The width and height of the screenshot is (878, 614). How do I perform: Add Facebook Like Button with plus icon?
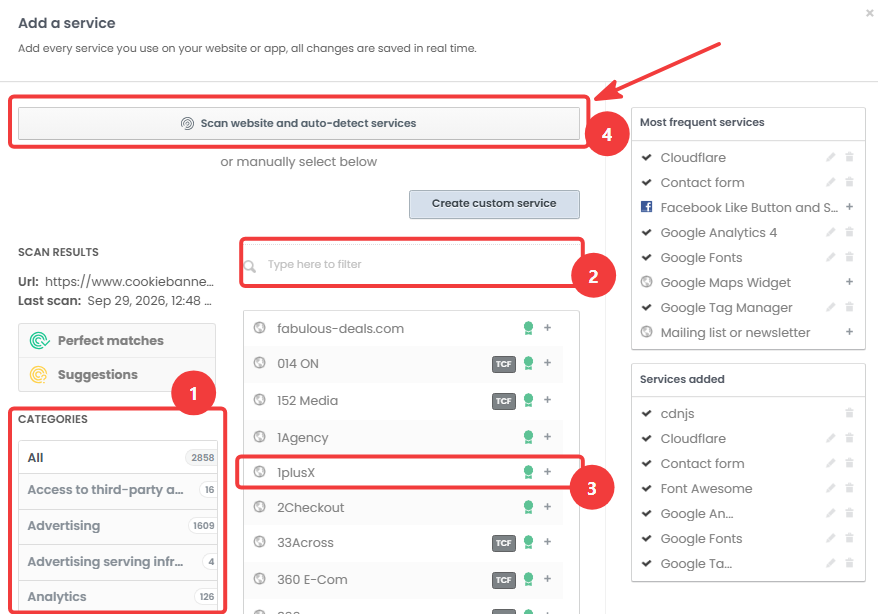(x=849, y=207)
